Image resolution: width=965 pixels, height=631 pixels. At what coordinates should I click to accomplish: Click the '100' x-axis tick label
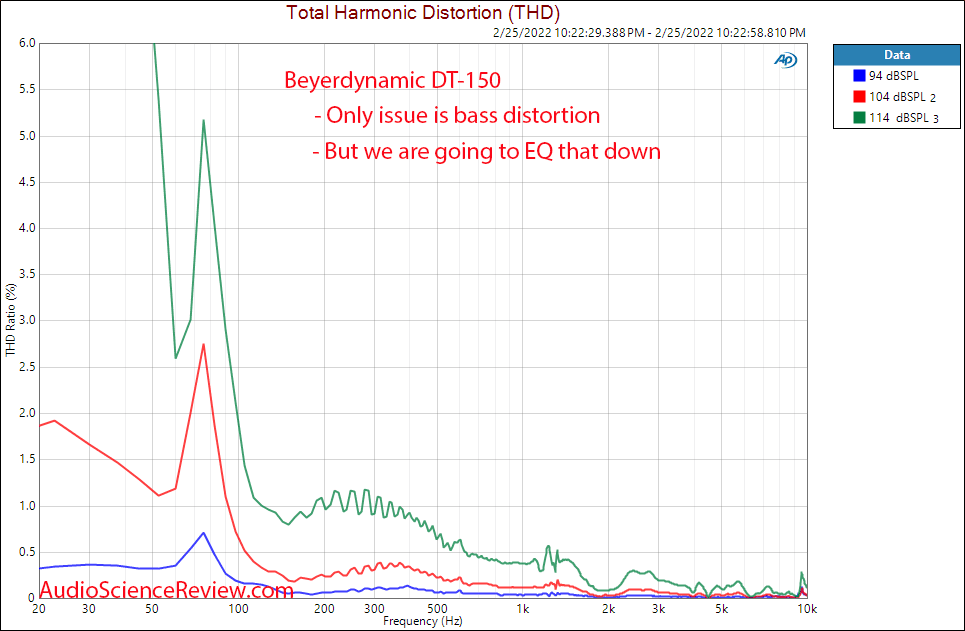[238, 609]
